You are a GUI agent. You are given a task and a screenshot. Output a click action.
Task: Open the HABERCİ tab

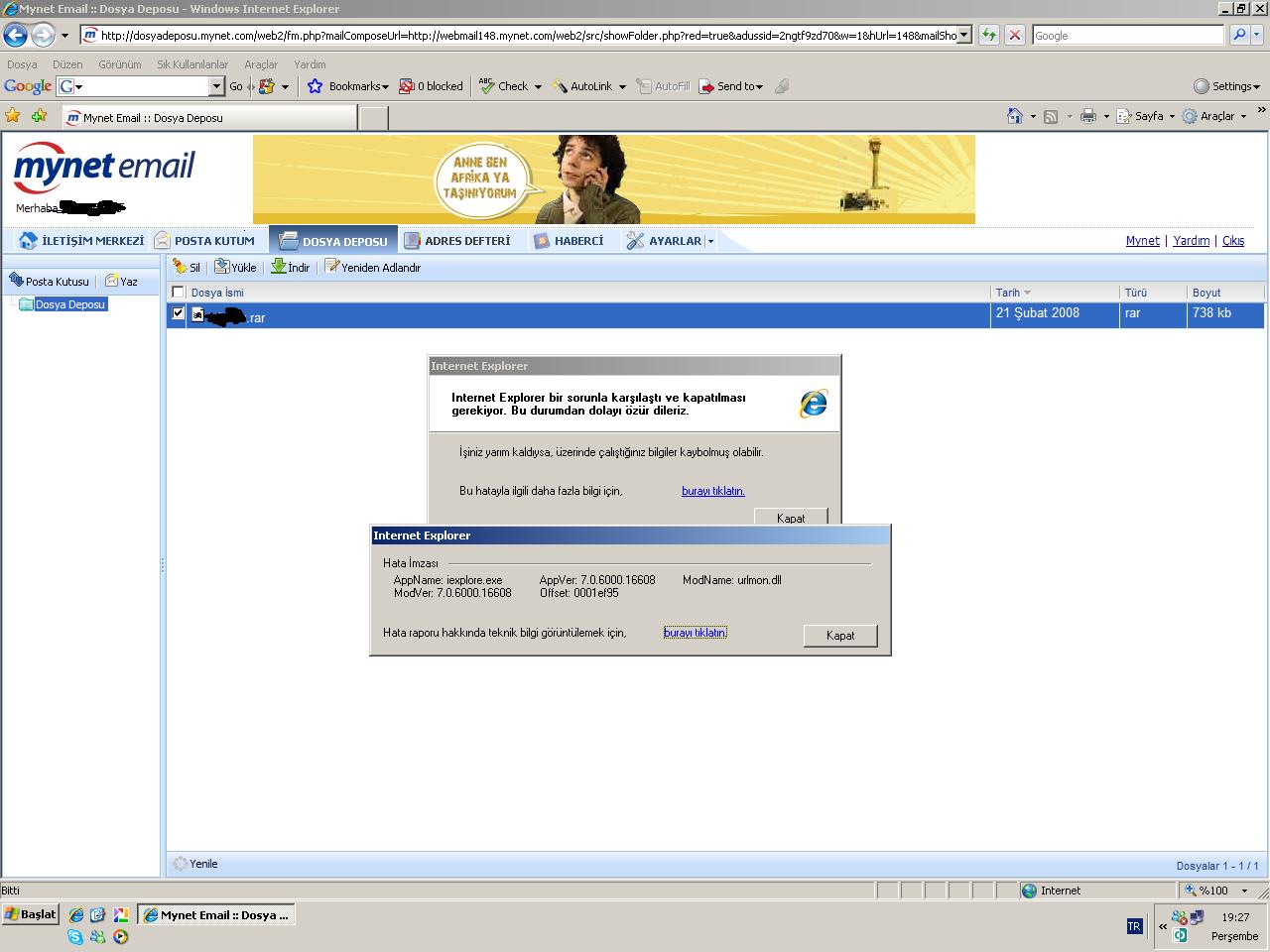[569, 240]
